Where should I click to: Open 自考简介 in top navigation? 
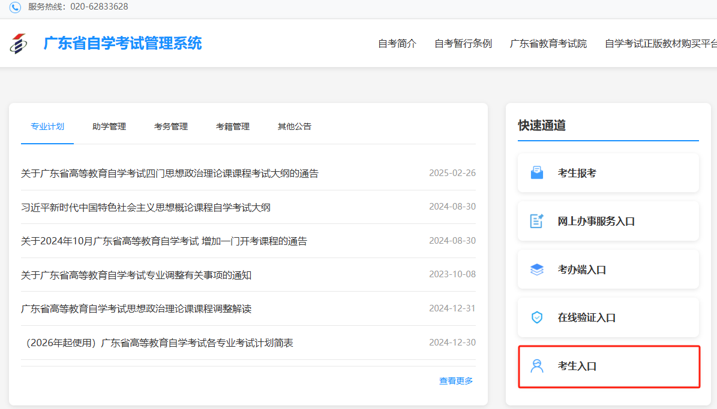coord(397,44)
